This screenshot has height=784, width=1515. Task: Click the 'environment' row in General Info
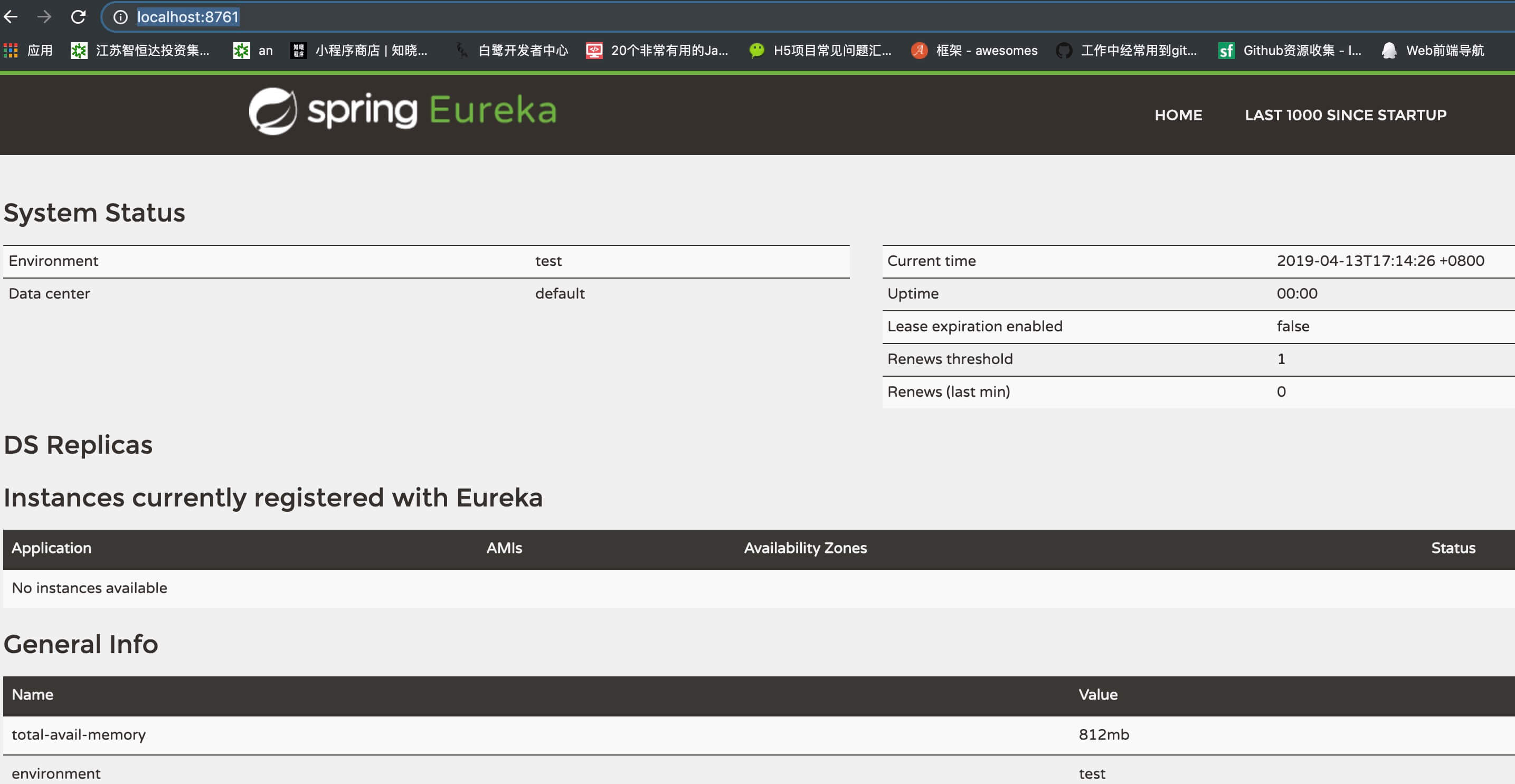pos(759,770)
